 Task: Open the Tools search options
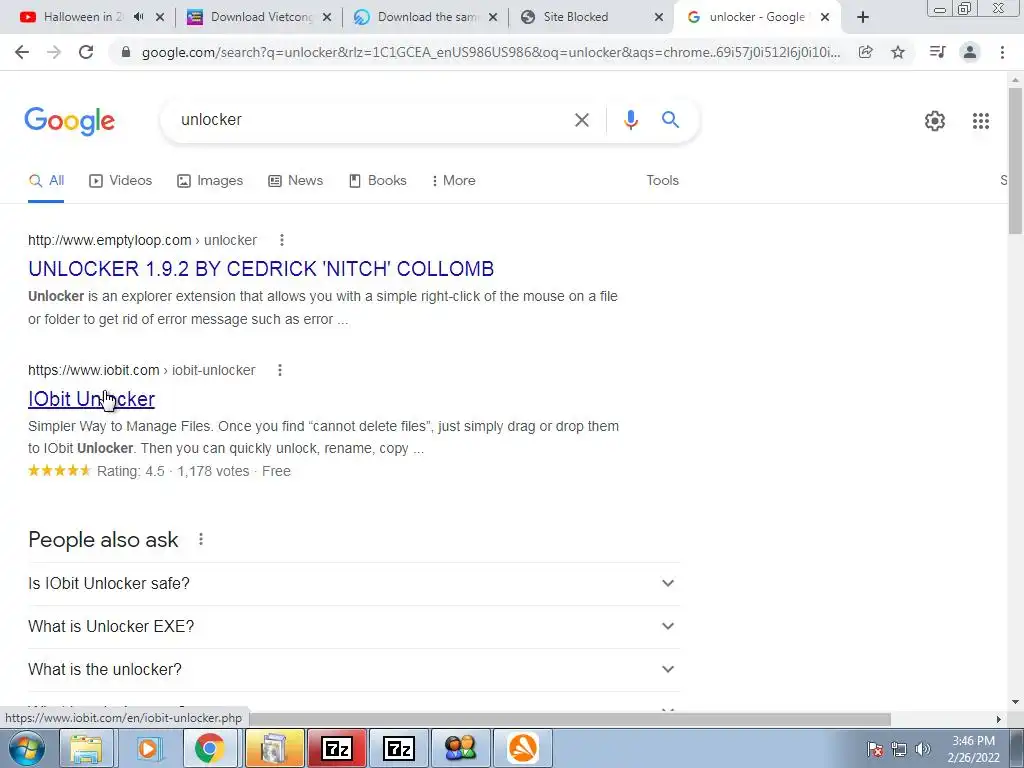click(662, 180)
